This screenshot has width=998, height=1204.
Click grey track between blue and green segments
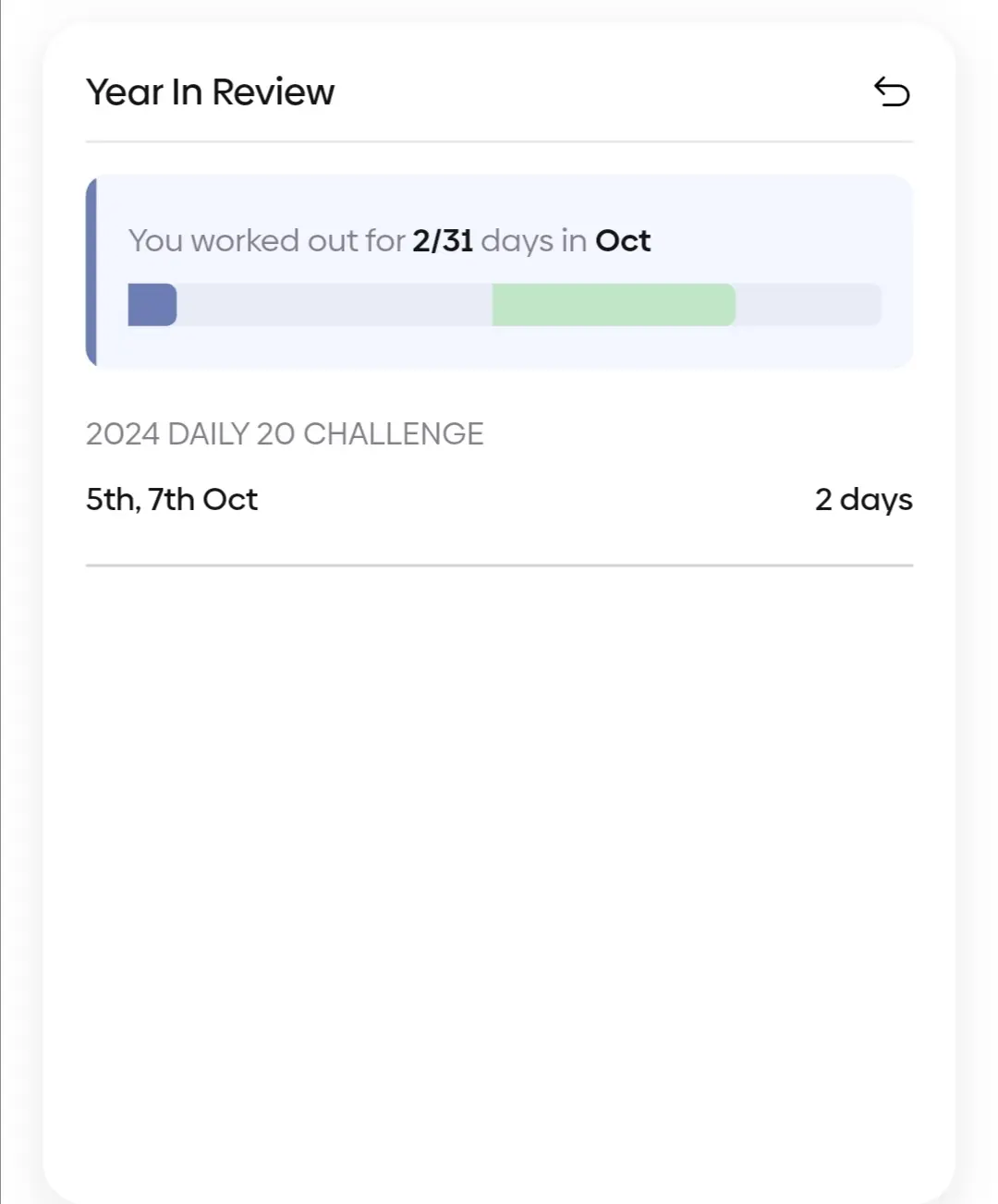(x=334, y=305)
